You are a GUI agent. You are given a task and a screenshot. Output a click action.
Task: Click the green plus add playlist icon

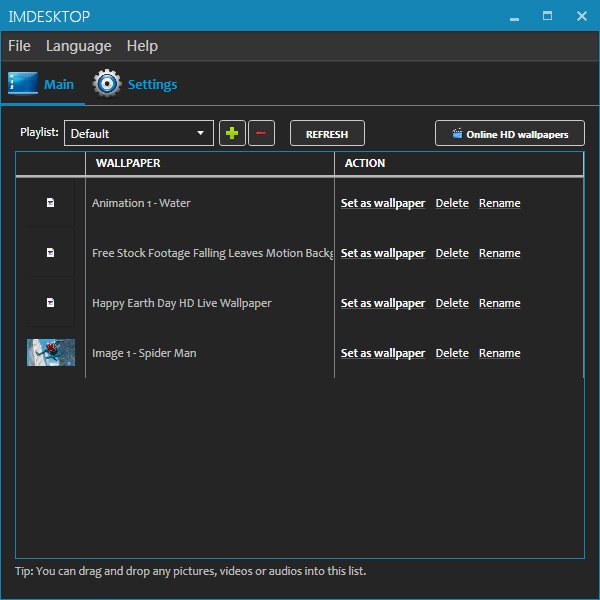coord(232,133)
